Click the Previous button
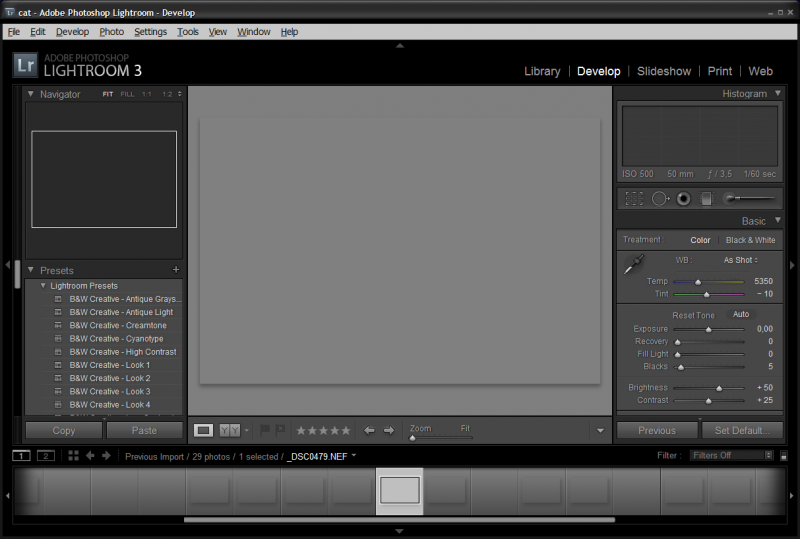Image resolution: width=800 pixels, height=539 pixels. tap(657, 430)
